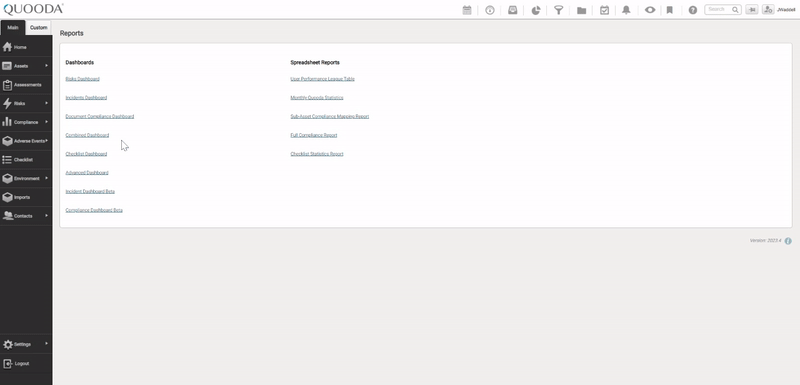Viewport: 800px width, 385px height.
Task: Click the funnel filter icon
Action: pyautogui.click(x=559, y=10)
